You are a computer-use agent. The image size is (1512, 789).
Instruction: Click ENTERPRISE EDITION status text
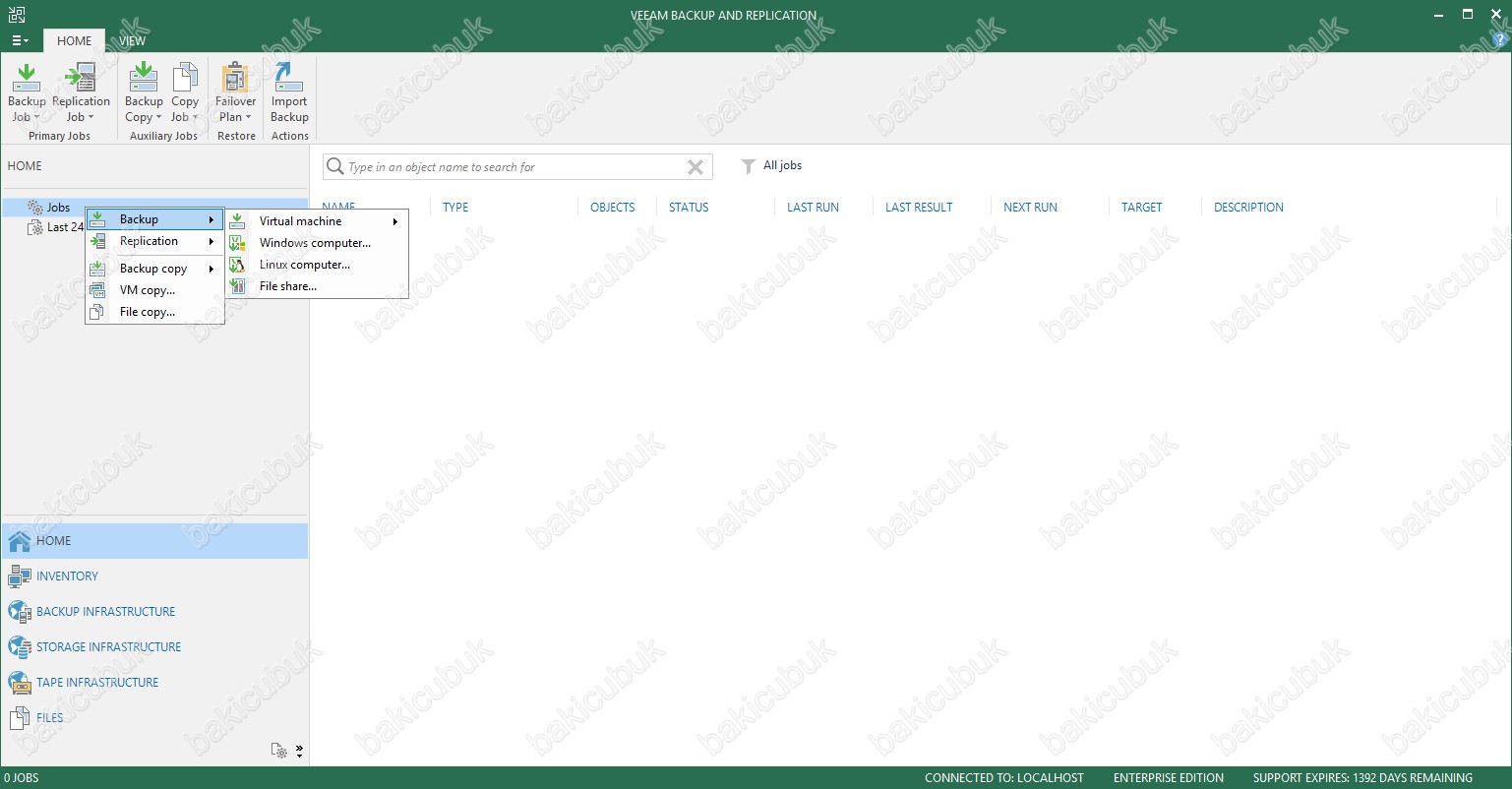[1169, 778]
